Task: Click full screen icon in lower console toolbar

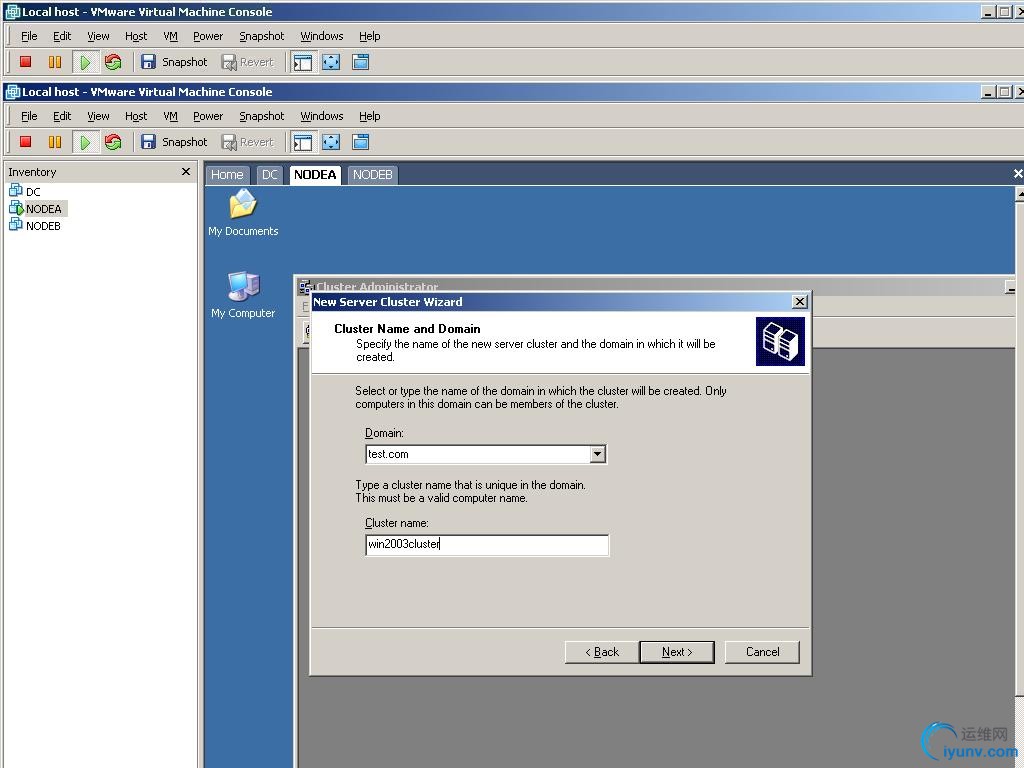Action: tap(331, 142)
